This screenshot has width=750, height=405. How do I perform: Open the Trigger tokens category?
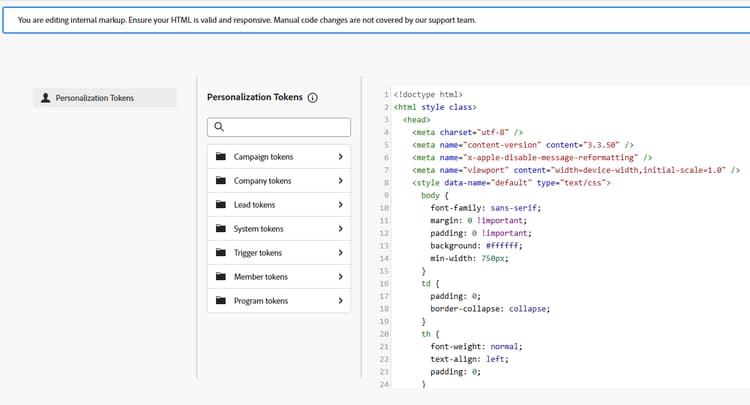(x=258, y=253)
